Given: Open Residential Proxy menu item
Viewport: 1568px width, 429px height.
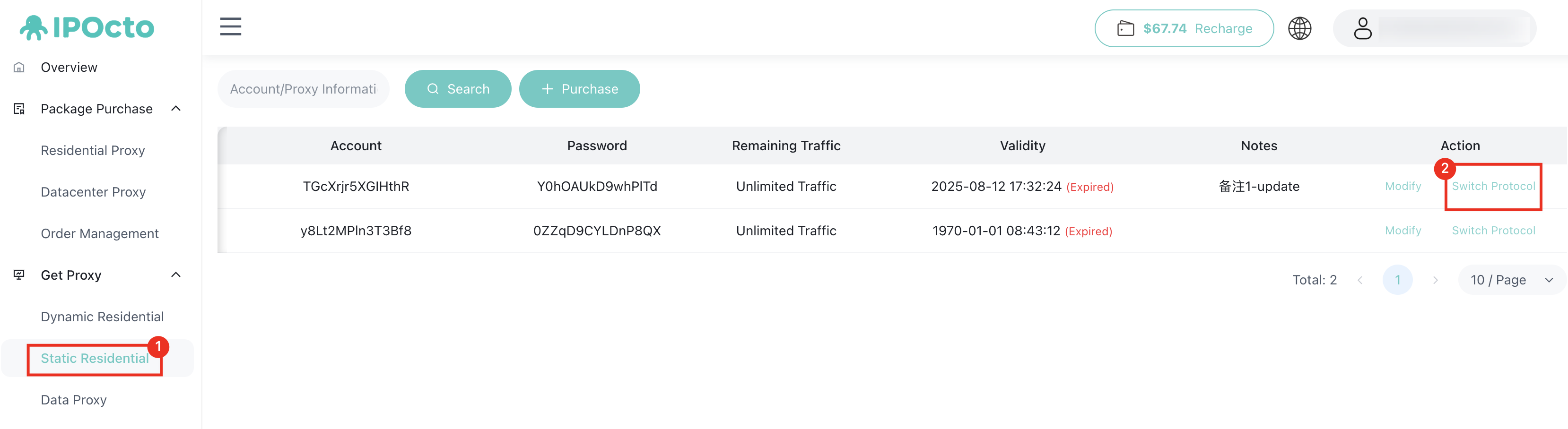Looking at the screenshot, I should tap(93, 150).
